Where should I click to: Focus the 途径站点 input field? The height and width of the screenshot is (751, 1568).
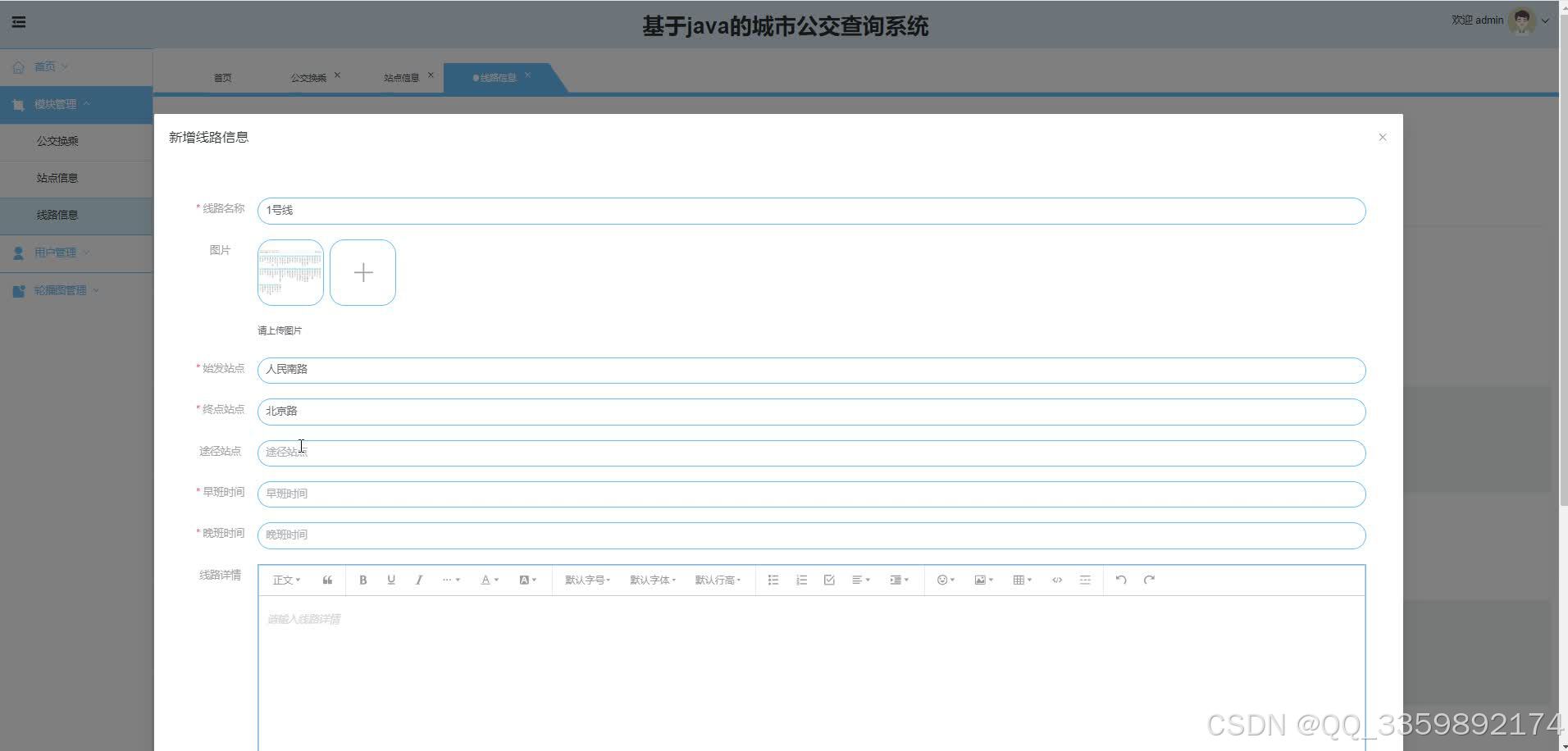[x=811, y=453]
